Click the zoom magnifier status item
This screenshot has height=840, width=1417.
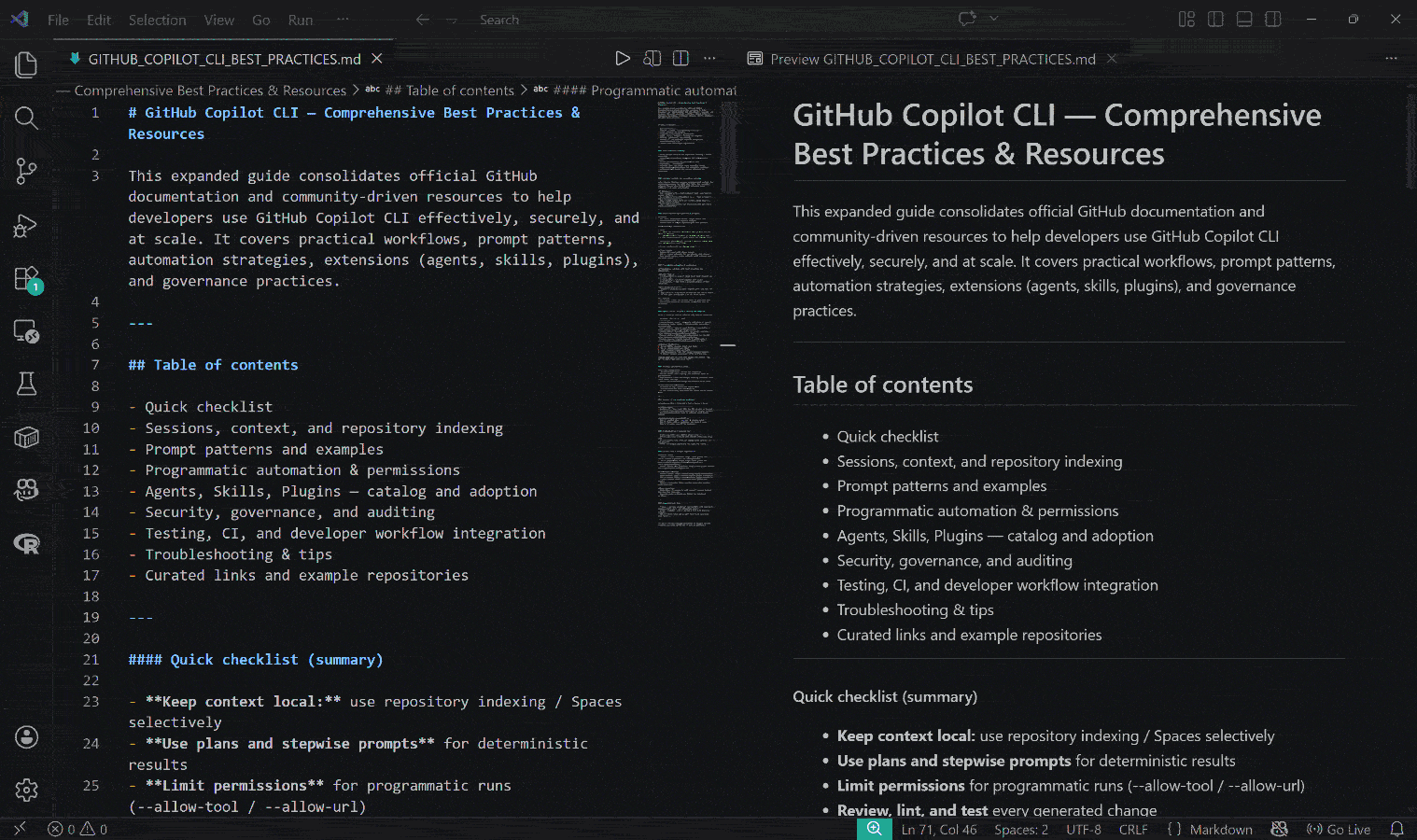click(x=874, y=829)
